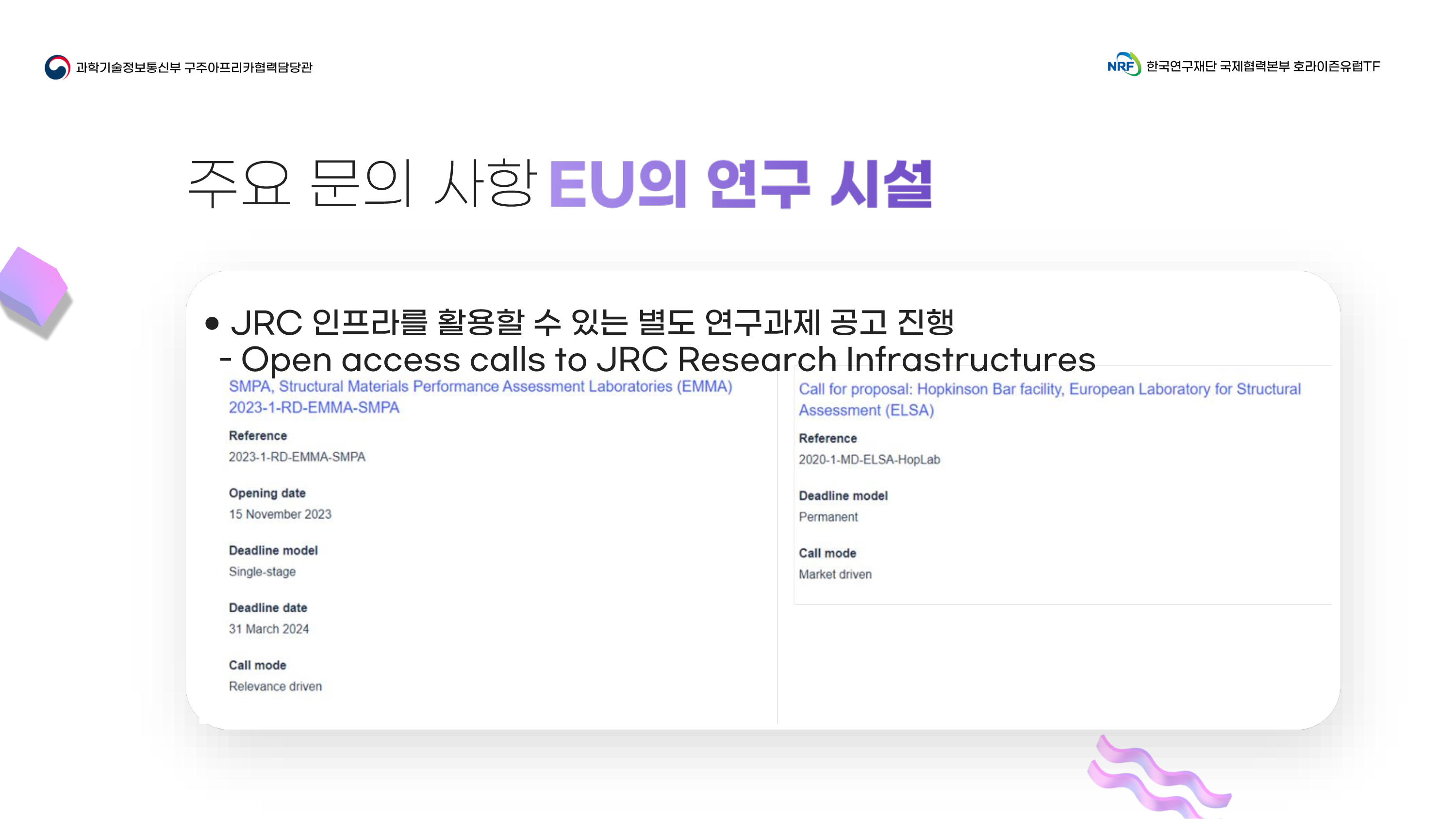Click the 'Opening date' label
Screen dimensions: 1456x819
267,493
